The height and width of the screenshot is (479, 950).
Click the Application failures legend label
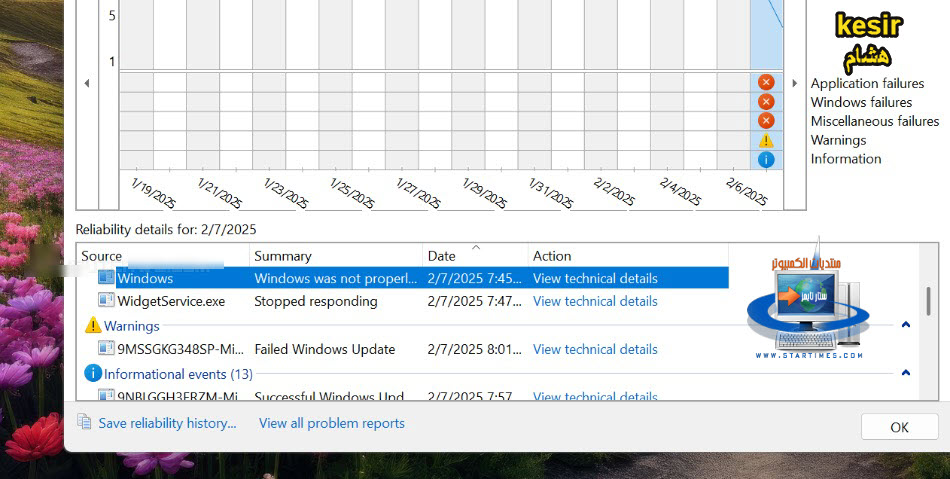coord(868,84)
